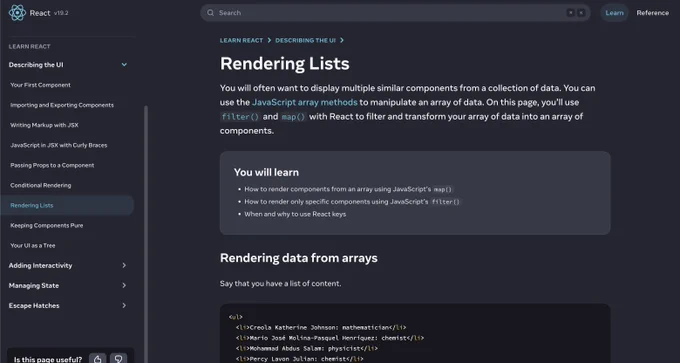Click the Rendering data from arrays heading

[x=299, y=258]
